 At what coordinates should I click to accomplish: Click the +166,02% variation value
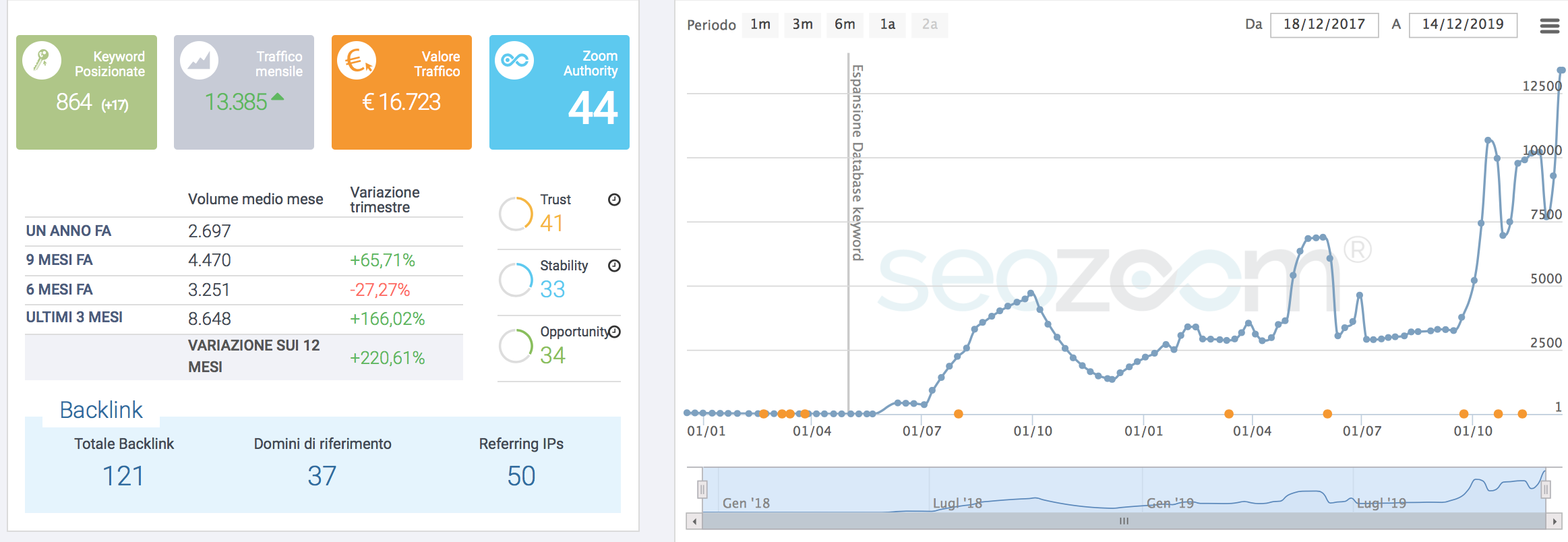click(387, 319)
